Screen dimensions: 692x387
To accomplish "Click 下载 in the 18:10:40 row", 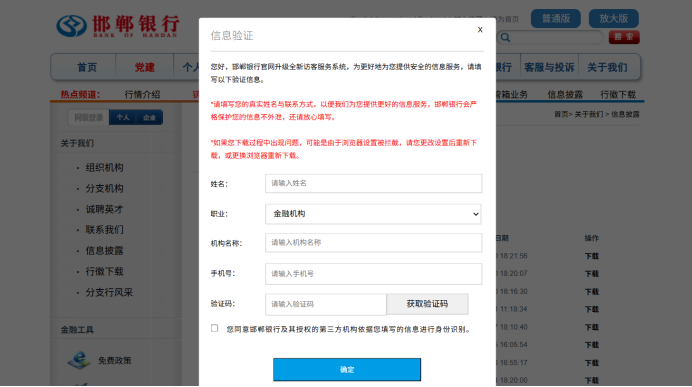I will [x=592, y=327].
